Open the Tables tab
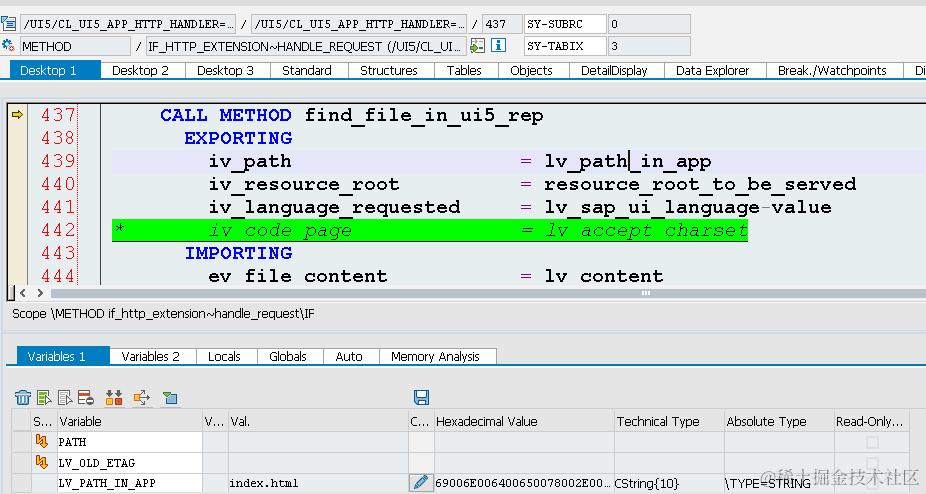The width and height of the screenshot is (926, 494). coord(464,70)
